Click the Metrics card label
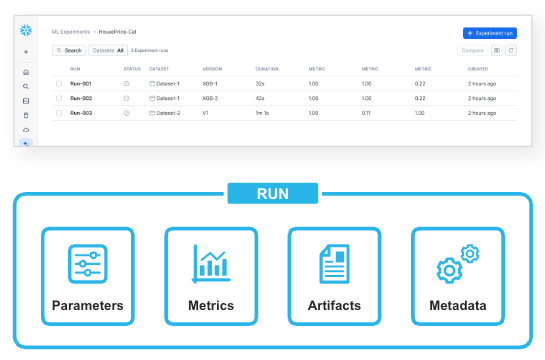Viewport: 545px width, 360px height. point(211,305)
